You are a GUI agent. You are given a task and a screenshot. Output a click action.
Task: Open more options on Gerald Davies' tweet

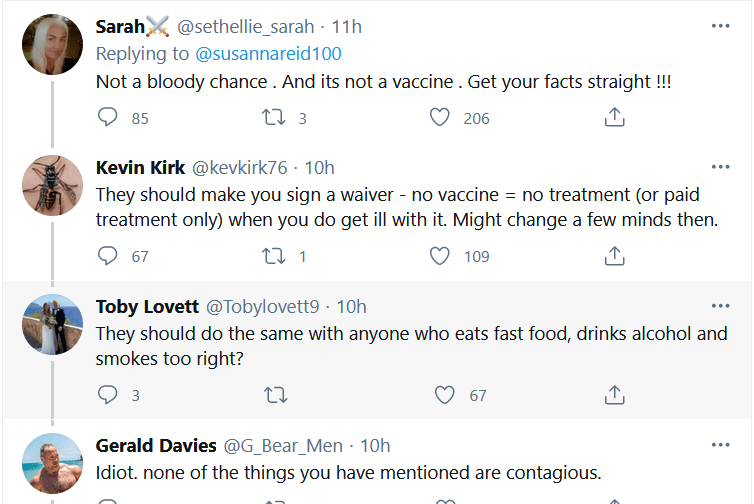[721, 444]
